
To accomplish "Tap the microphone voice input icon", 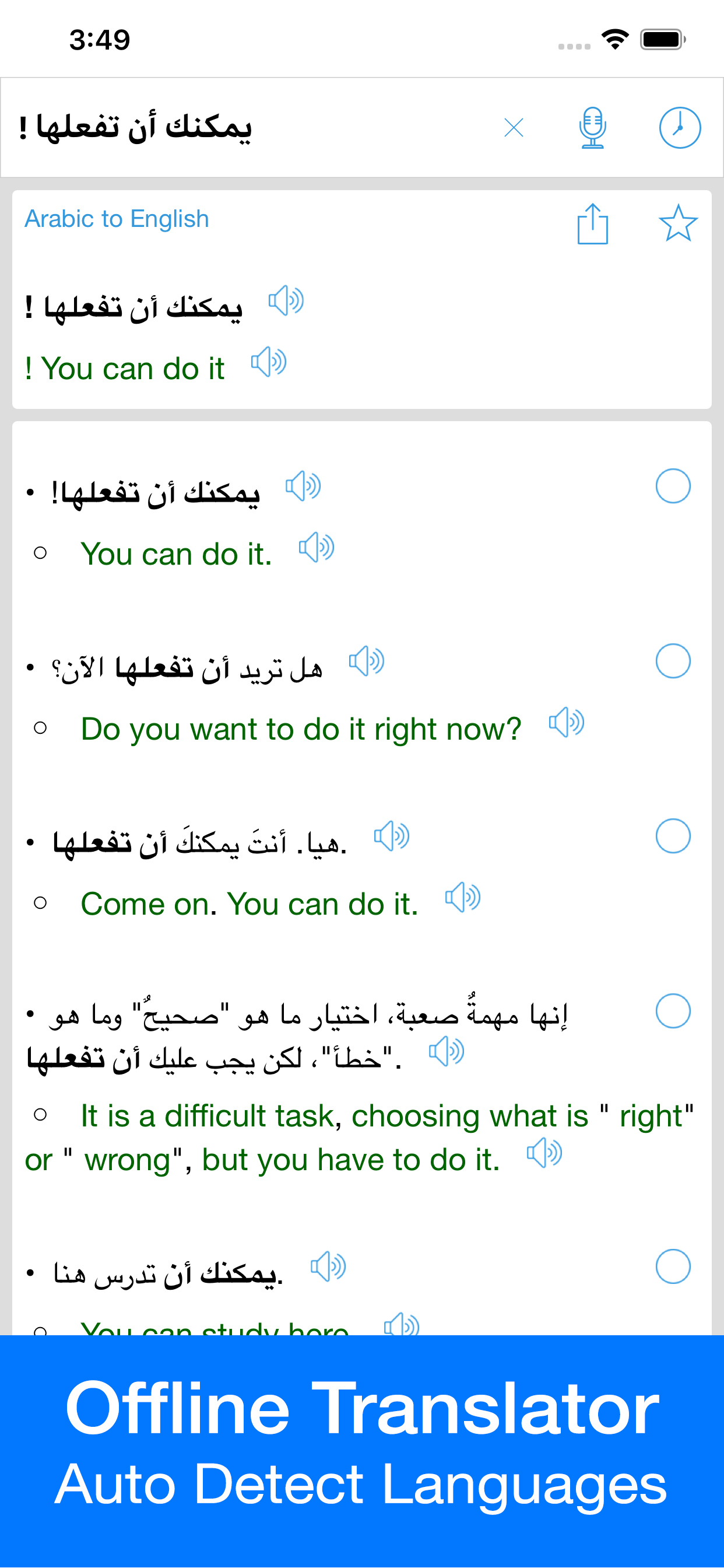I will [x=592, y=128].
